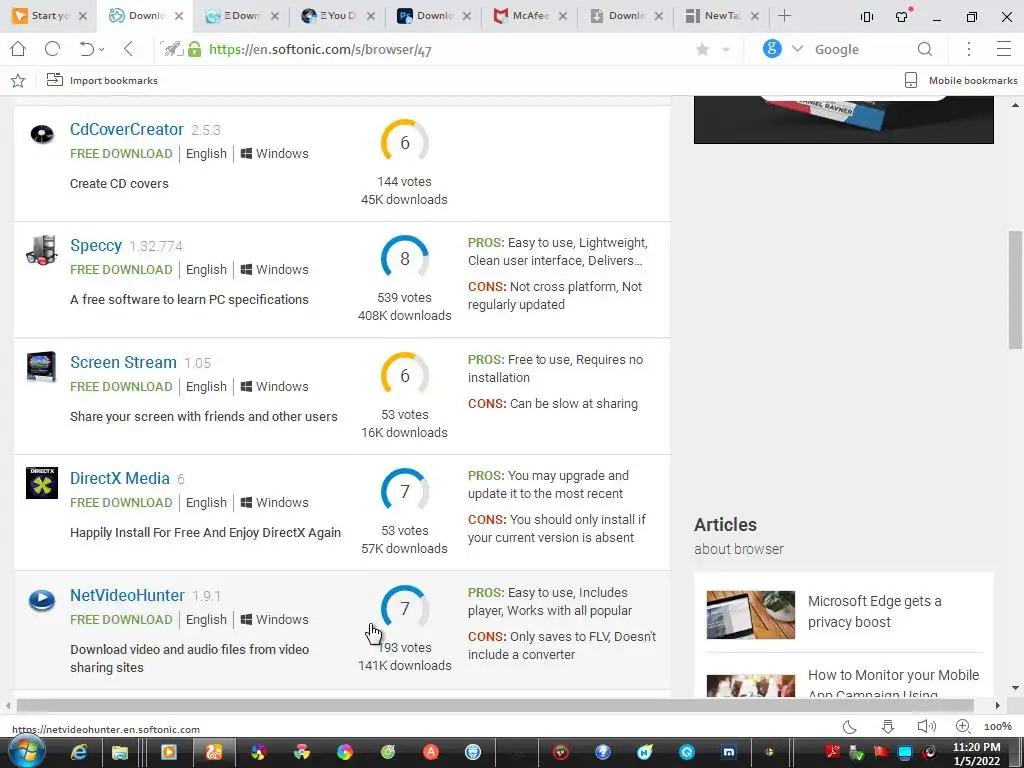Open the bookmarks star in bookmarks bar

point(18,80)
